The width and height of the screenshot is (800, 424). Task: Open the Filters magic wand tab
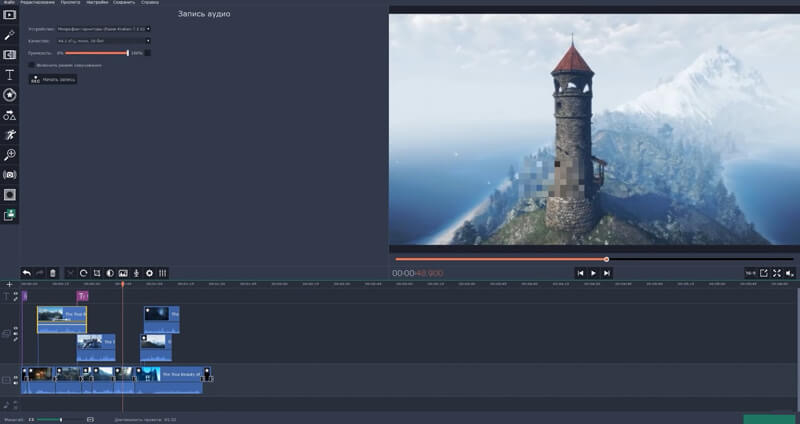9,35
